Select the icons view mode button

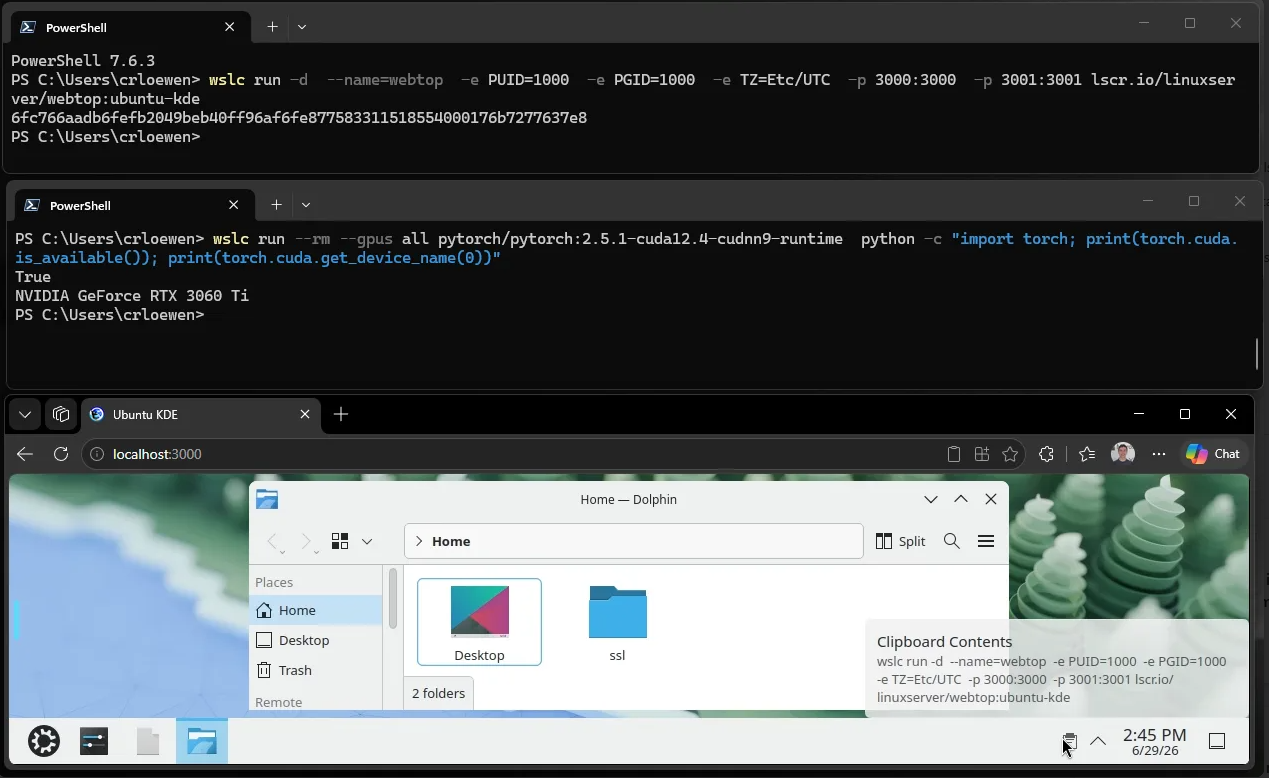pos(340,541)
